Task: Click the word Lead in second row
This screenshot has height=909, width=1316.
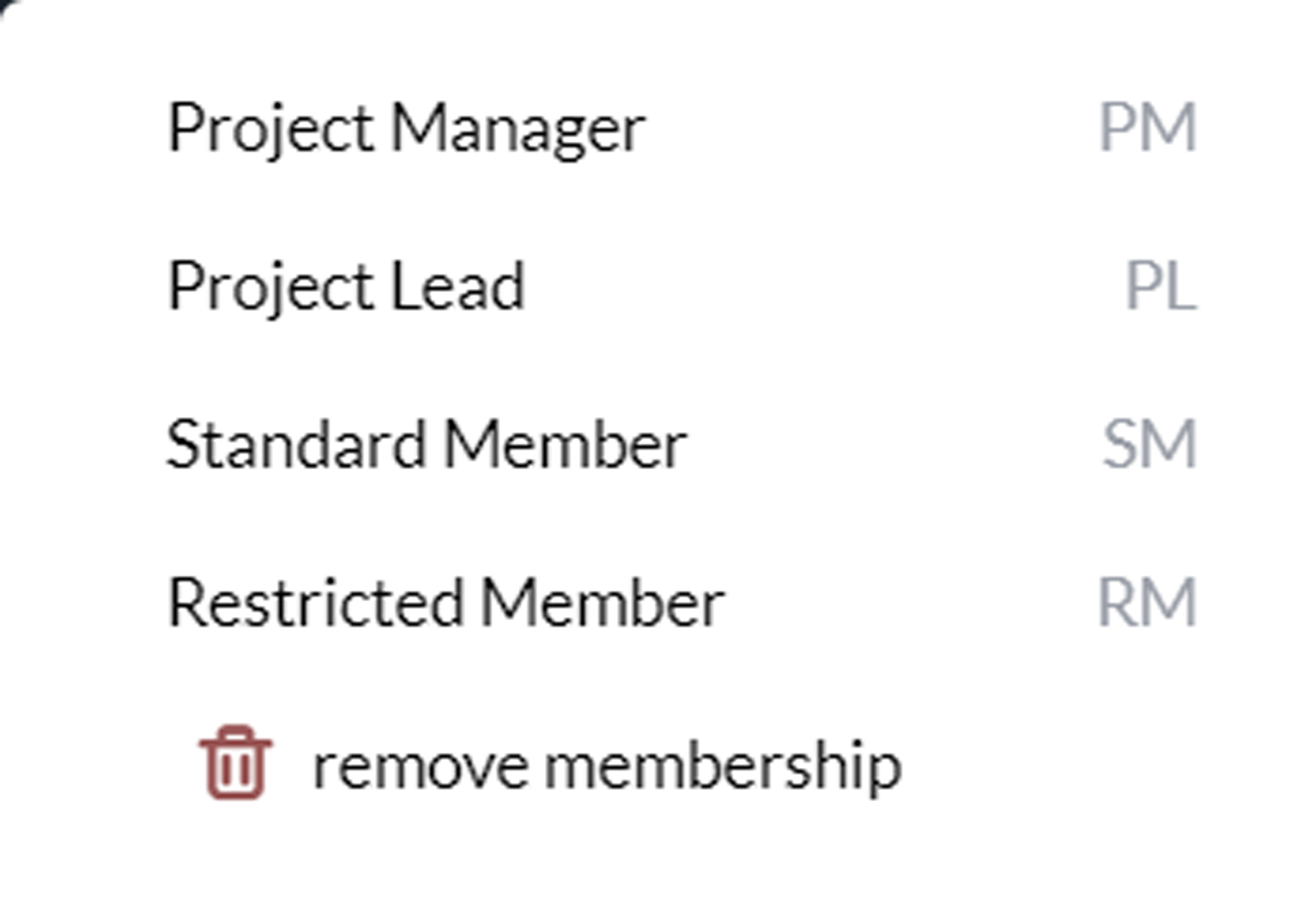Action: (x=457, y=286)
